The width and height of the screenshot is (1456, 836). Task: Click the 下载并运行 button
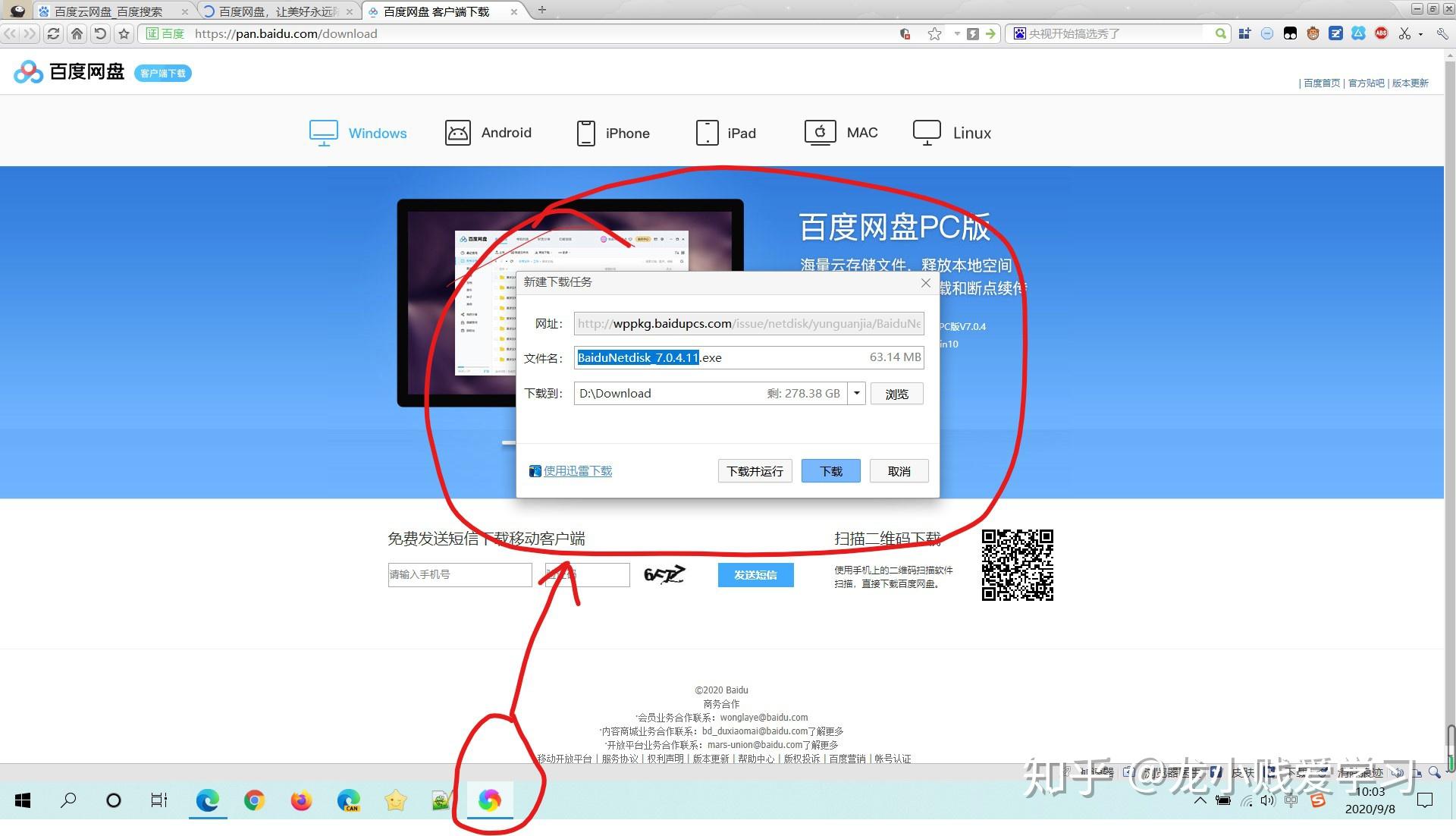click(x=755, y=471)
